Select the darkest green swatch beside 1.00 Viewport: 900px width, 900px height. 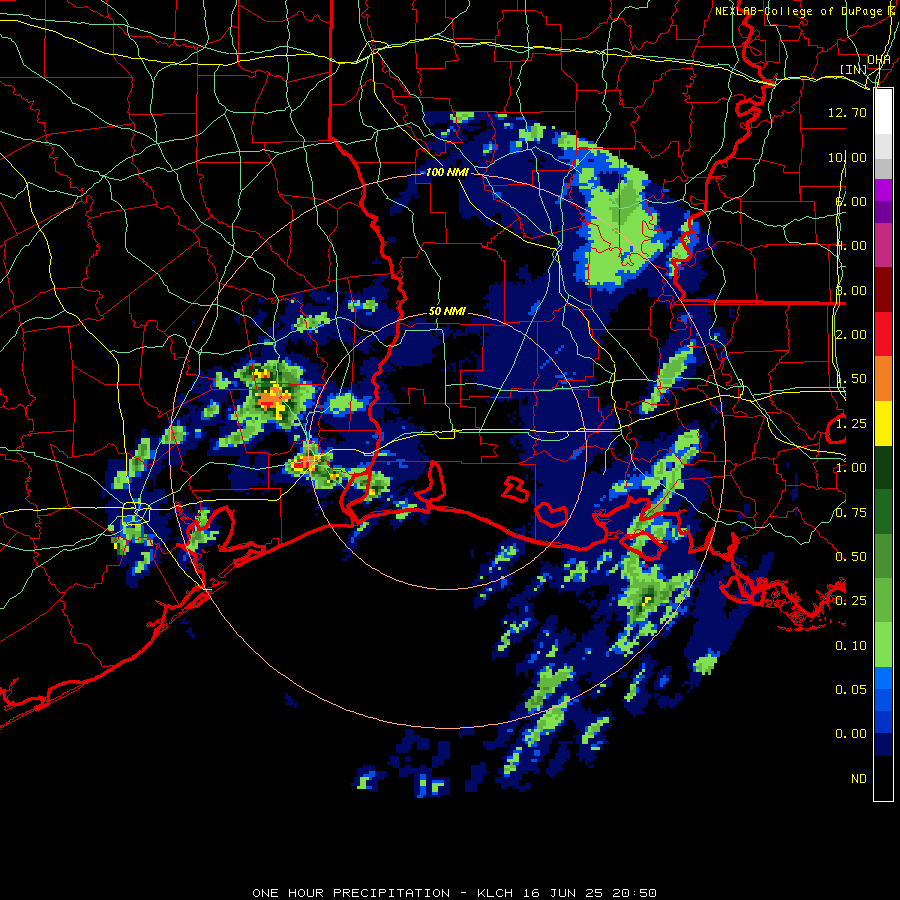point(883,467)
